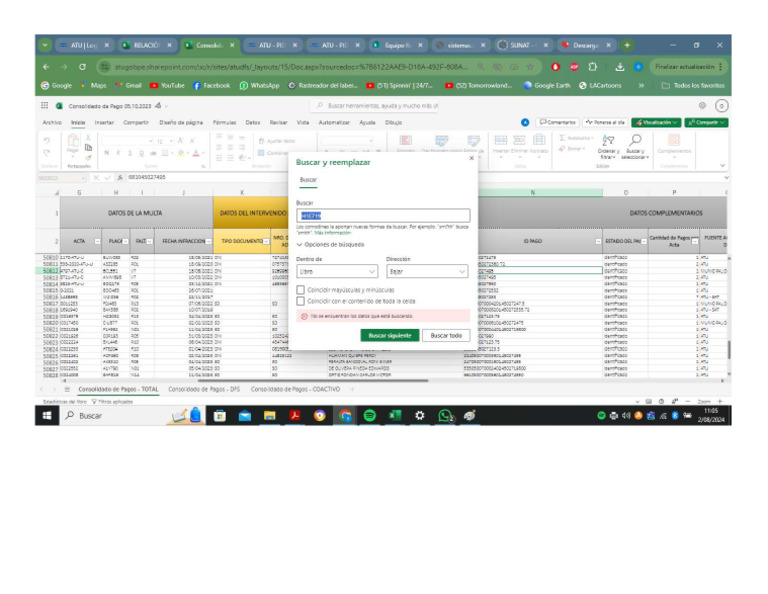Open the Dentro de dropdown showing Libro
768x594 pixels.
coord(337,271)
